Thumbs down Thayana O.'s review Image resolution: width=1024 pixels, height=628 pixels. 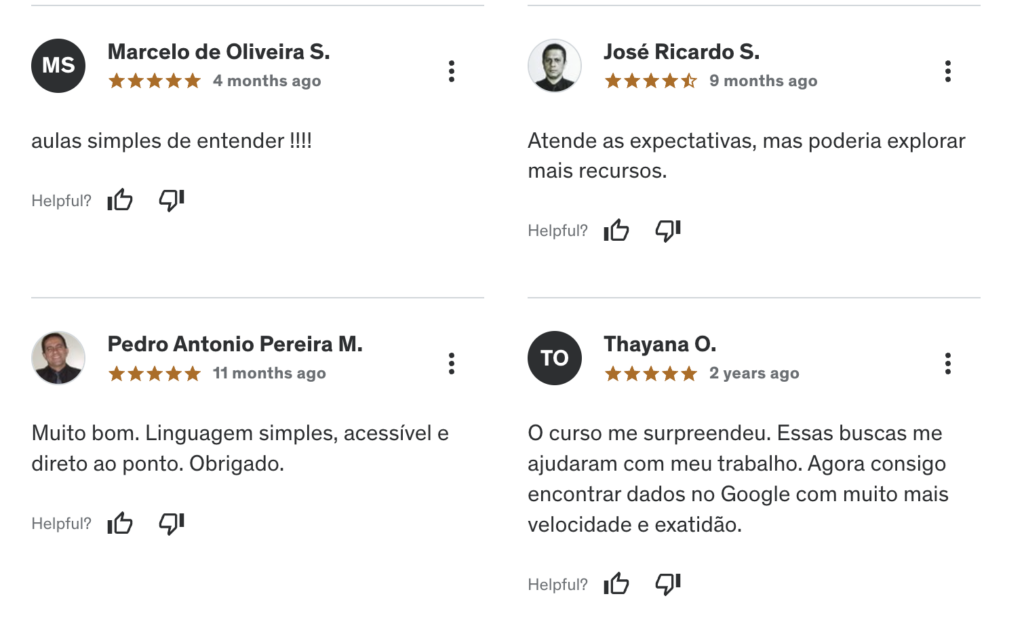coord(668,584)
